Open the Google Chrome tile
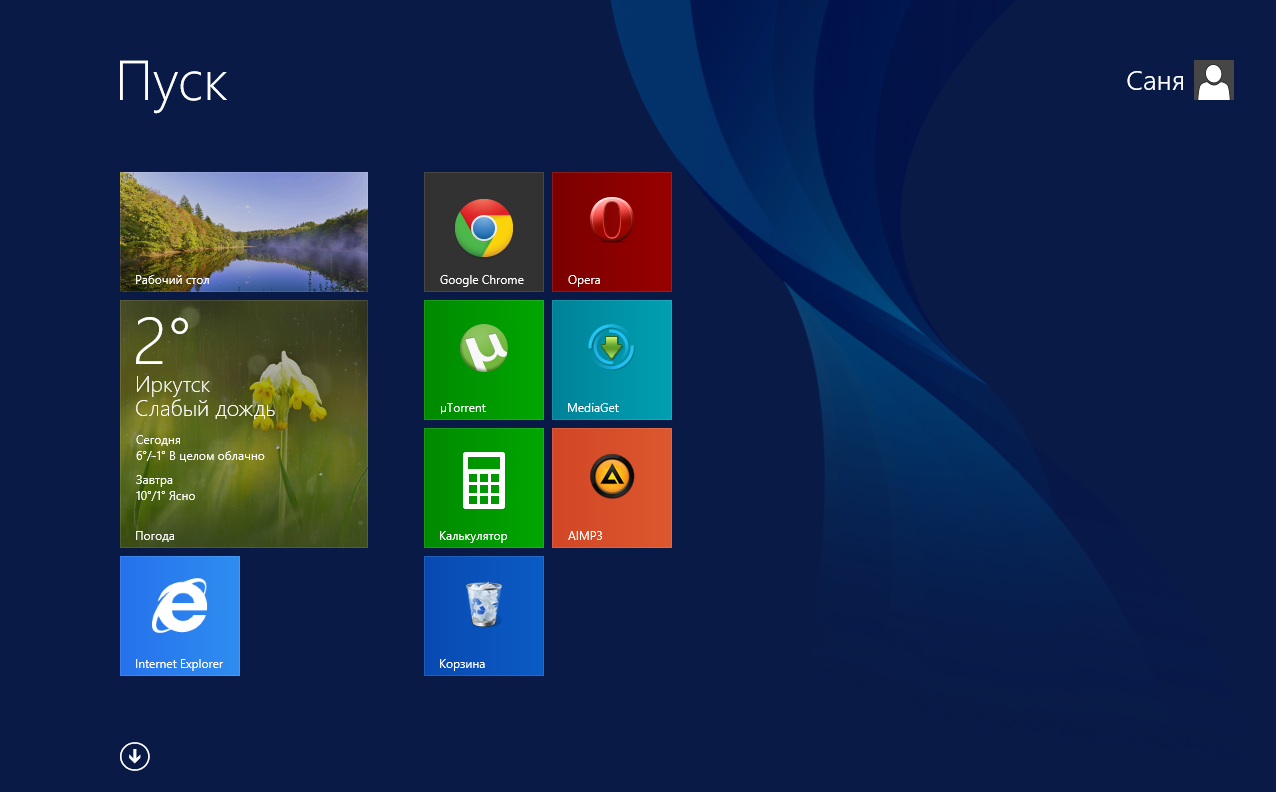Image resolution: width=1276 pixels, height=792 pixels. click(484, 232)
